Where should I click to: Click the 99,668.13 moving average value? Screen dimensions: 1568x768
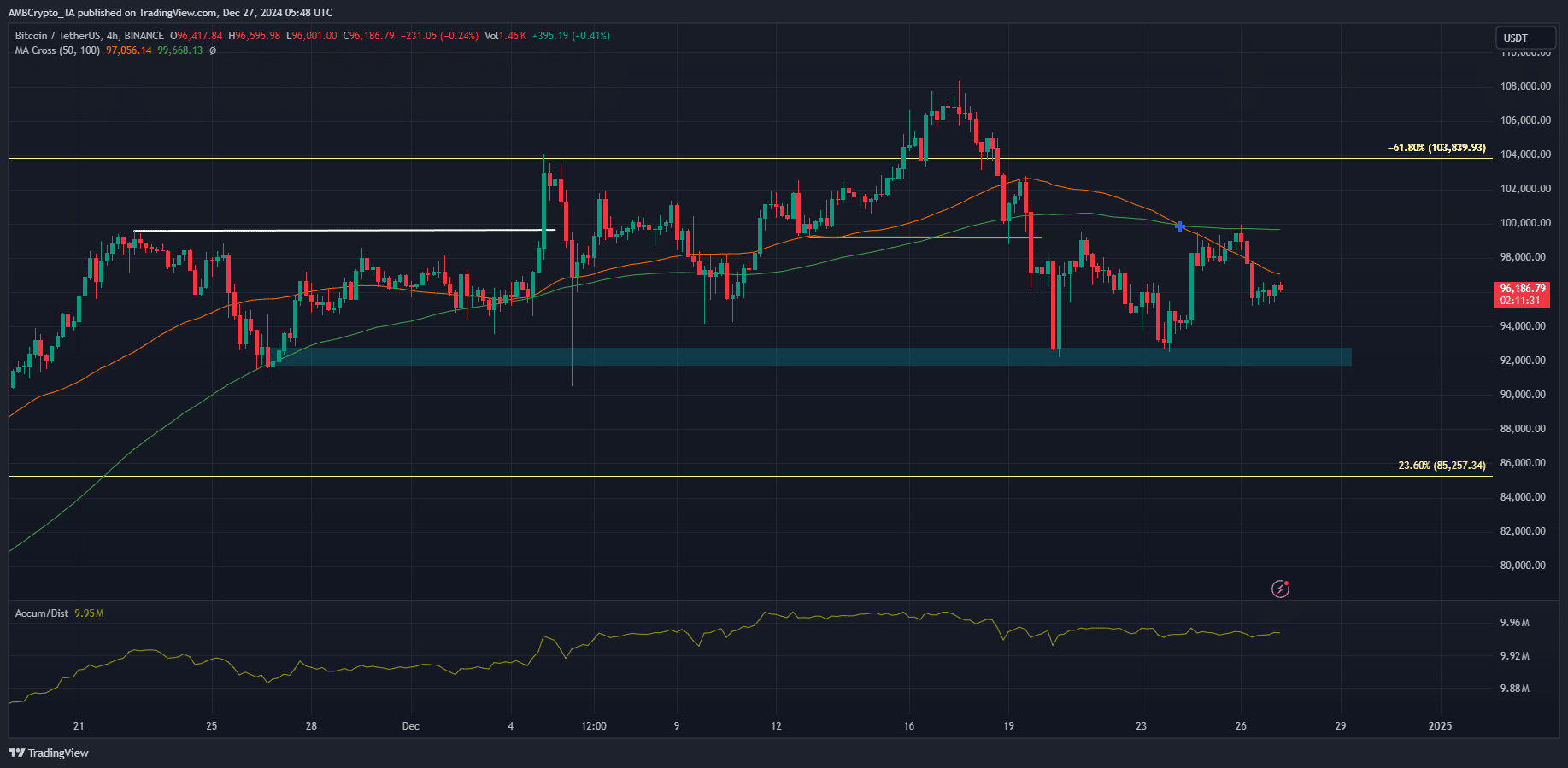point(180,50)
